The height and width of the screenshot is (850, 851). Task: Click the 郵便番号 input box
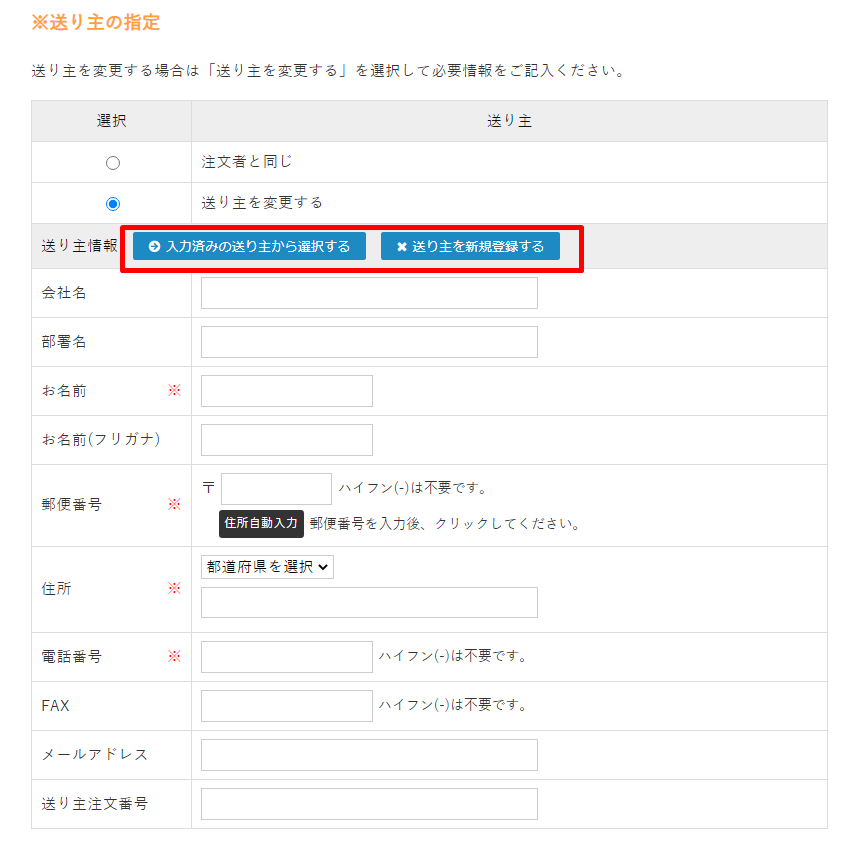(x=276, y=489)
